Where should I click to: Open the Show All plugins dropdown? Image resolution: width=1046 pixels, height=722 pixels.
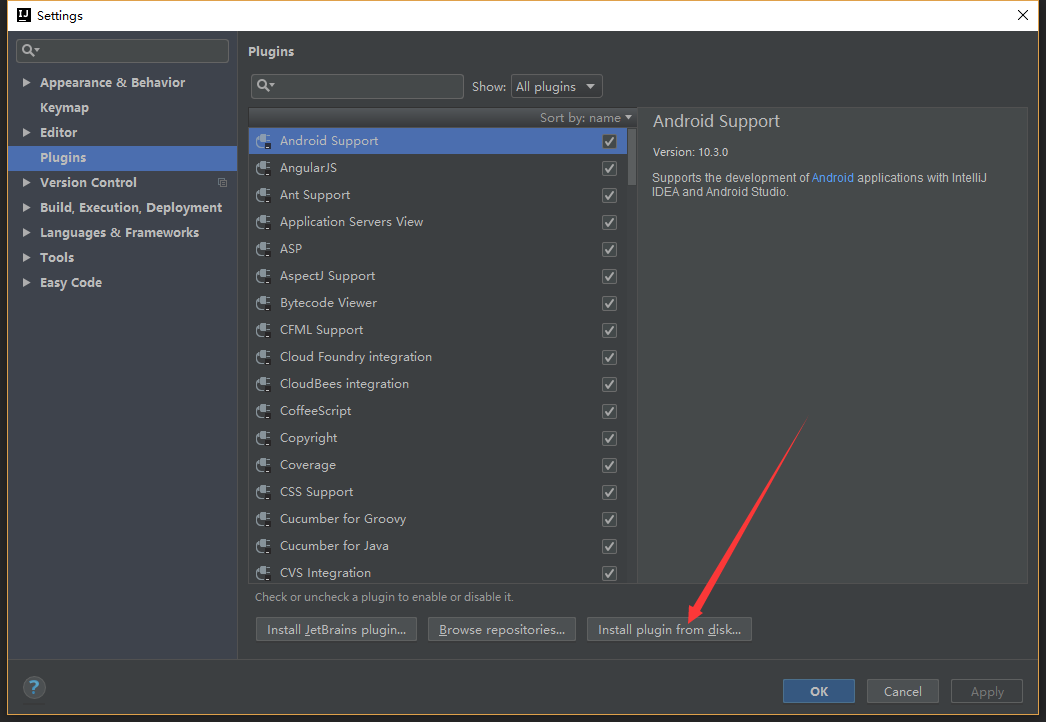pos(556,86)
